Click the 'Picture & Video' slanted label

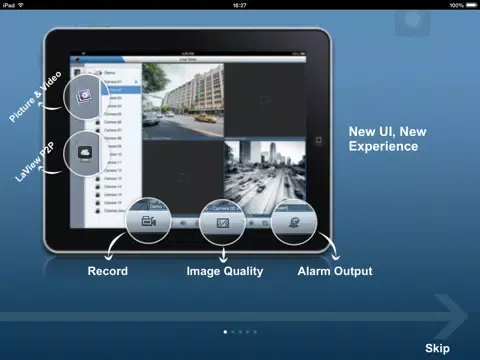coord(35,96)
